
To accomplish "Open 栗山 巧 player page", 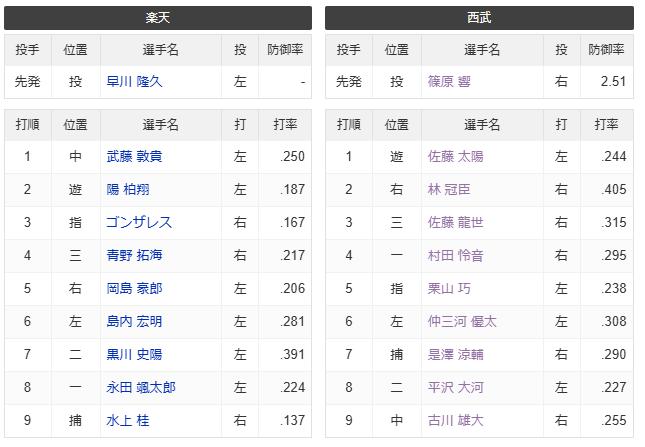I will [x=449, y=288].
